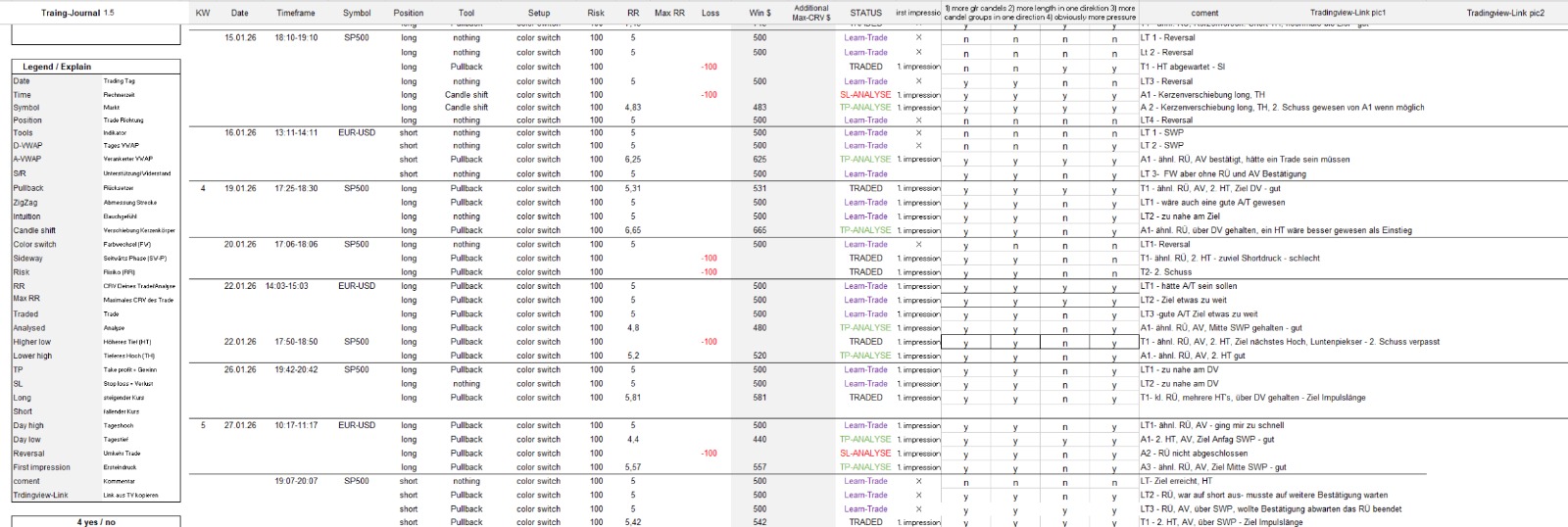Select the Lower high legend entry
1568x527 pixels.
pyautogui.click(x=32, y=356)
